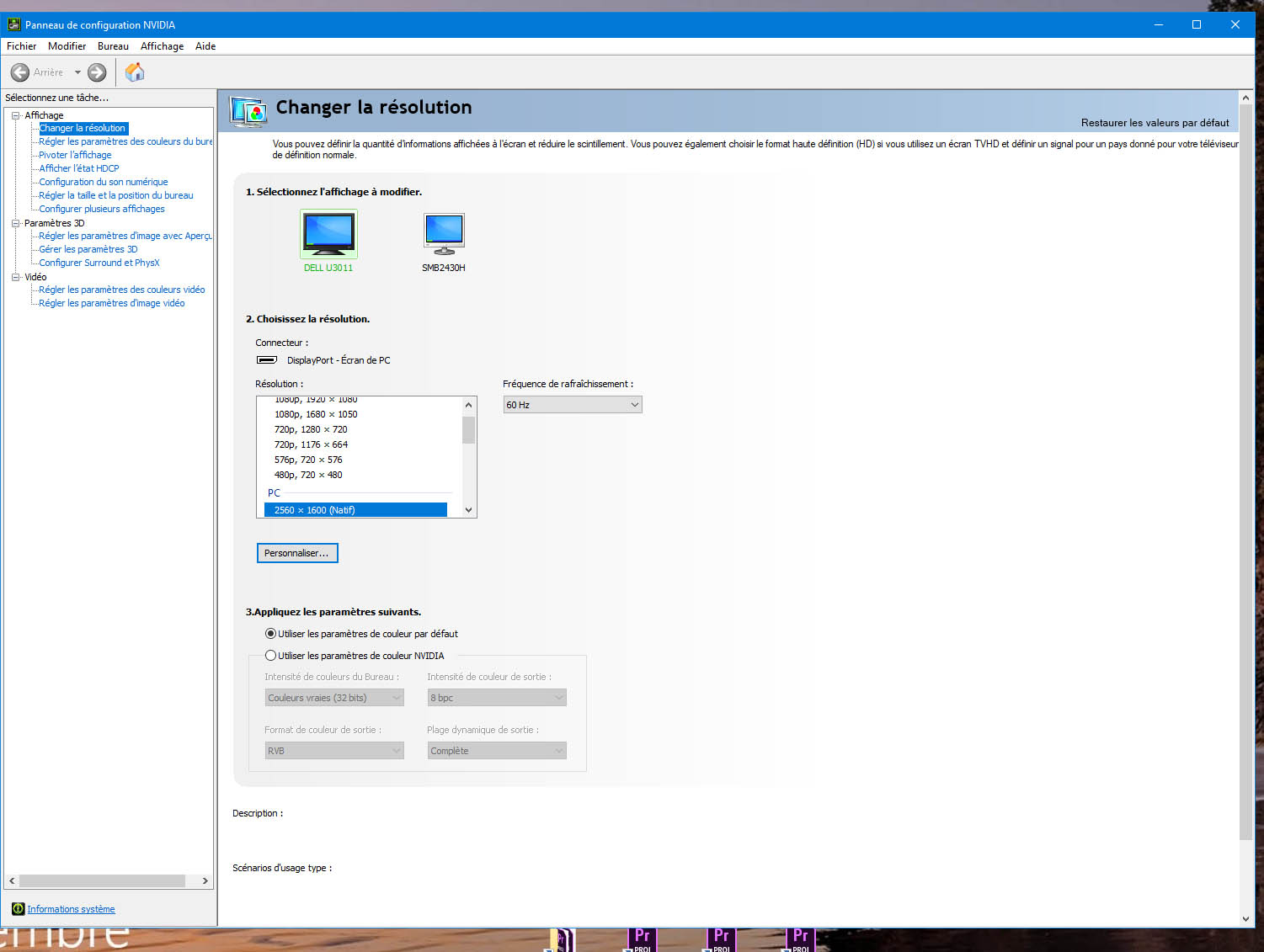Open the Aide menu
This screenshot has height=952, width=1264.
(205, 46)
